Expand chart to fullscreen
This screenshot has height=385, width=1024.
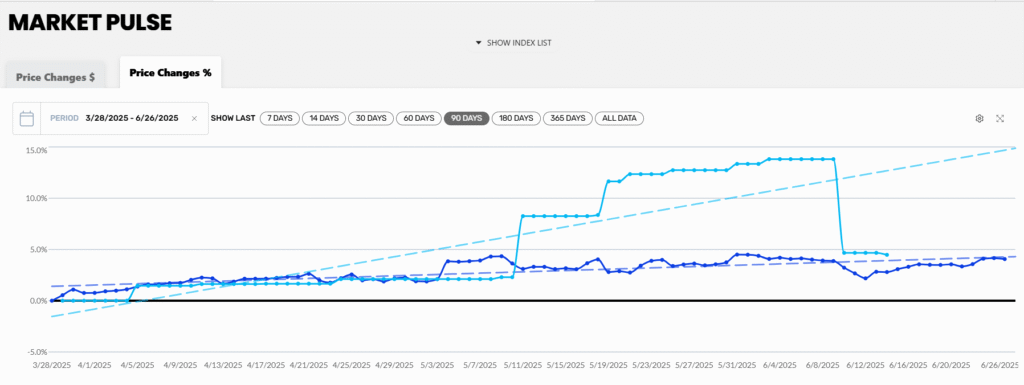tap(1000, 119)
